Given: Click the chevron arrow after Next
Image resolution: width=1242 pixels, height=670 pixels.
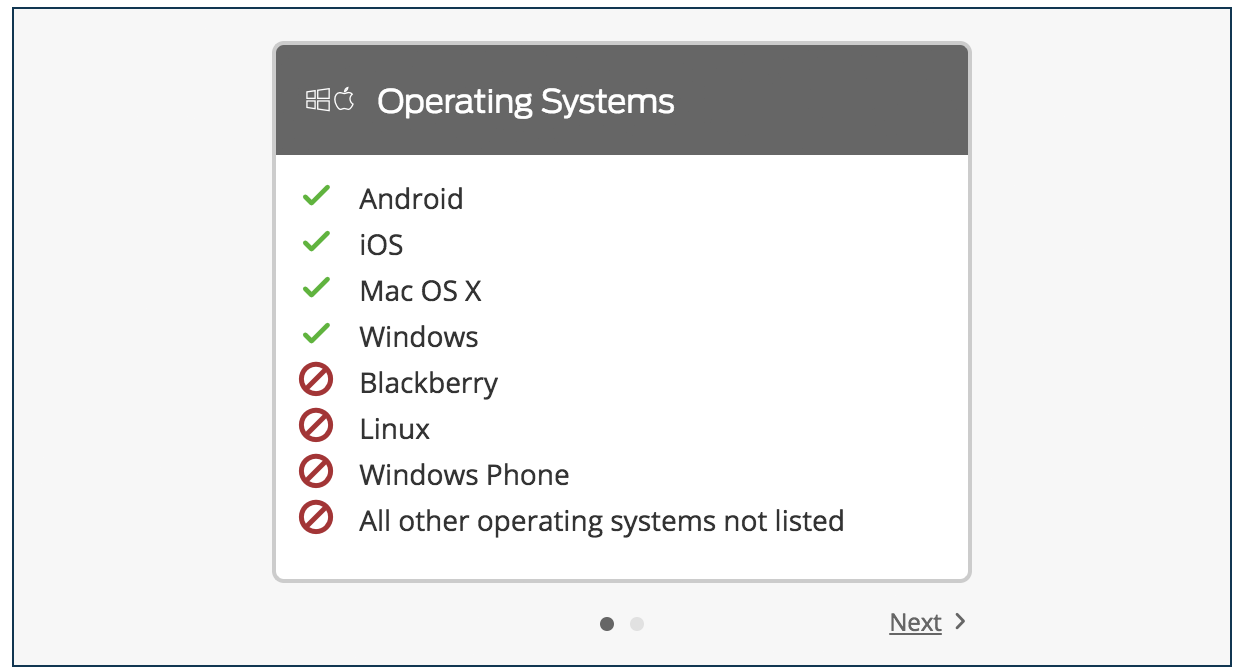Looking at the screenshot, I should (x=960, y=622).
